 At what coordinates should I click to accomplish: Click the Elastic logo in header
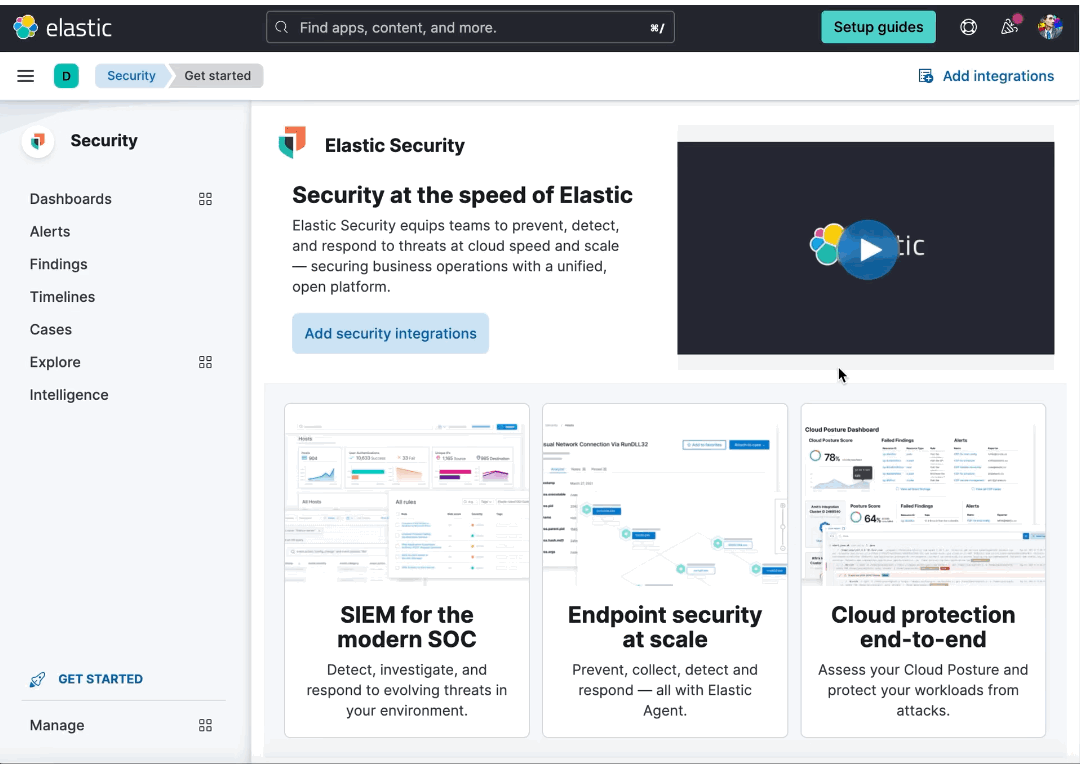(62, 28)
